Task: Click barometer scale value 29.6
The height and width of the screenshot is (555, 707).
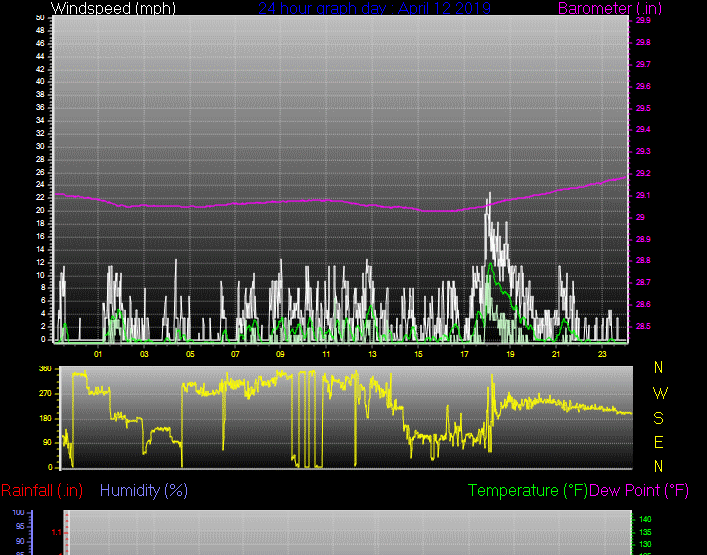Action: 643,86
